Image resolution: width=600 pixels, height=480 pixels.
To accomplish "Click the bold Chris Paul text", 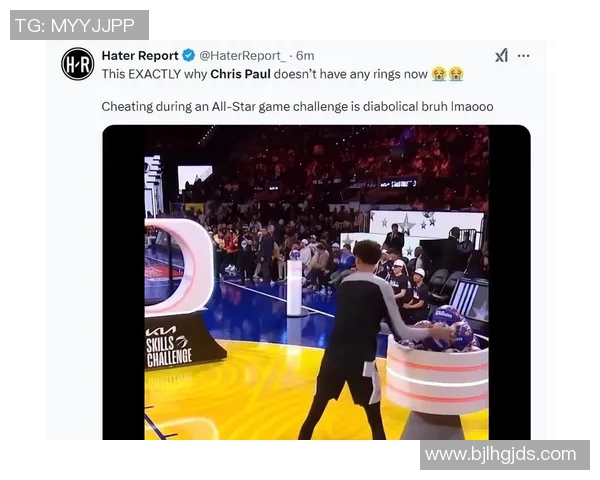I will click(240, 74).
